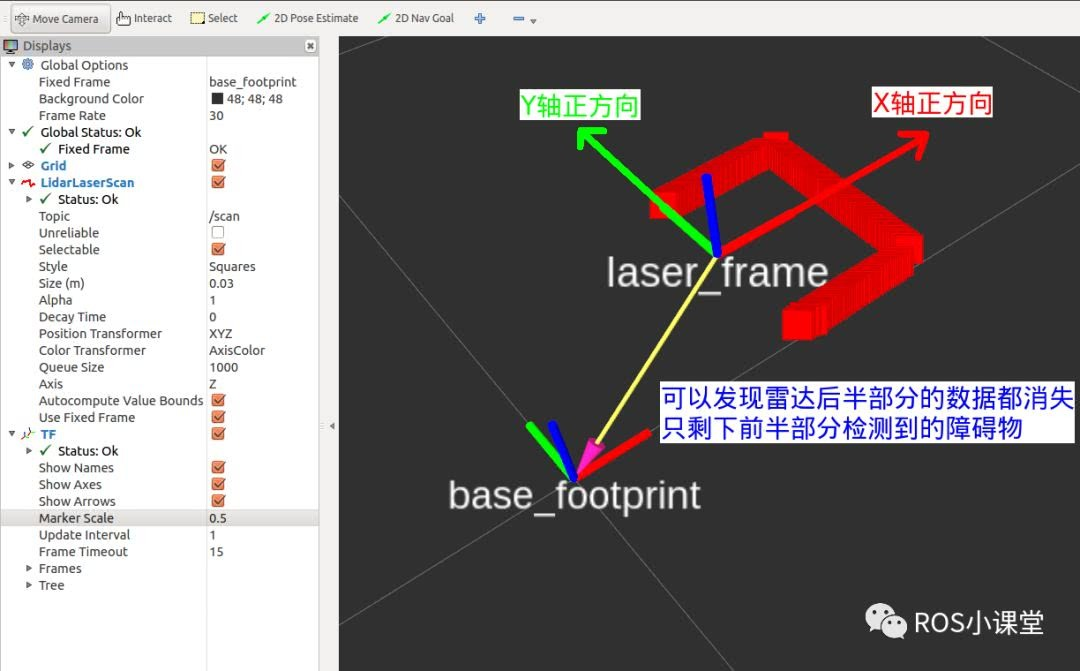
Task: Expand the Grid display item
Action: point(12,165)
